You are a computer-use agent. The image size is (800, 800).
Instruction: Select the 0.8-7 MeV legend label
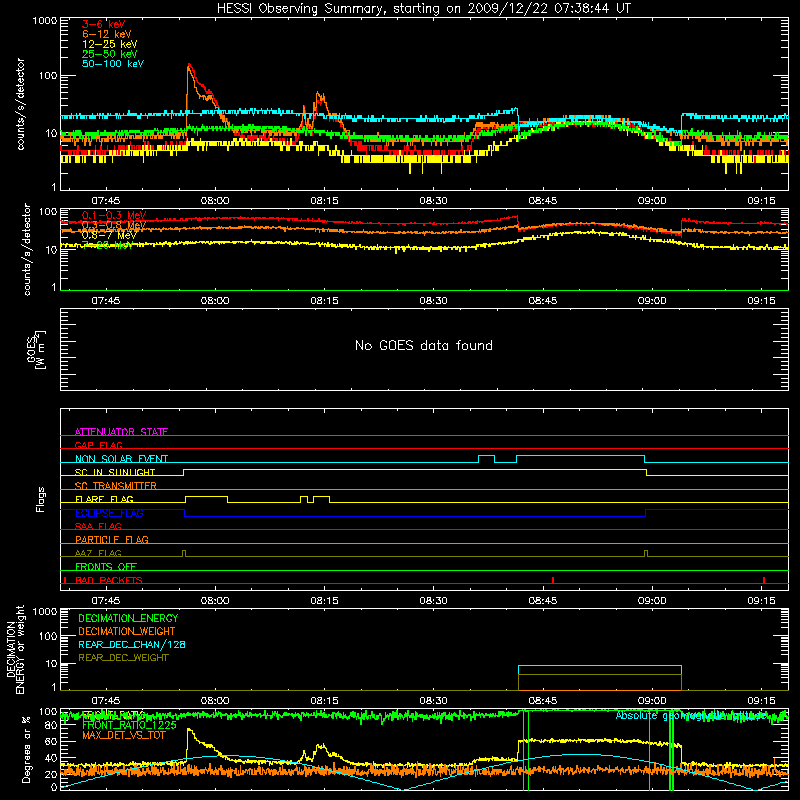point(109,235)
